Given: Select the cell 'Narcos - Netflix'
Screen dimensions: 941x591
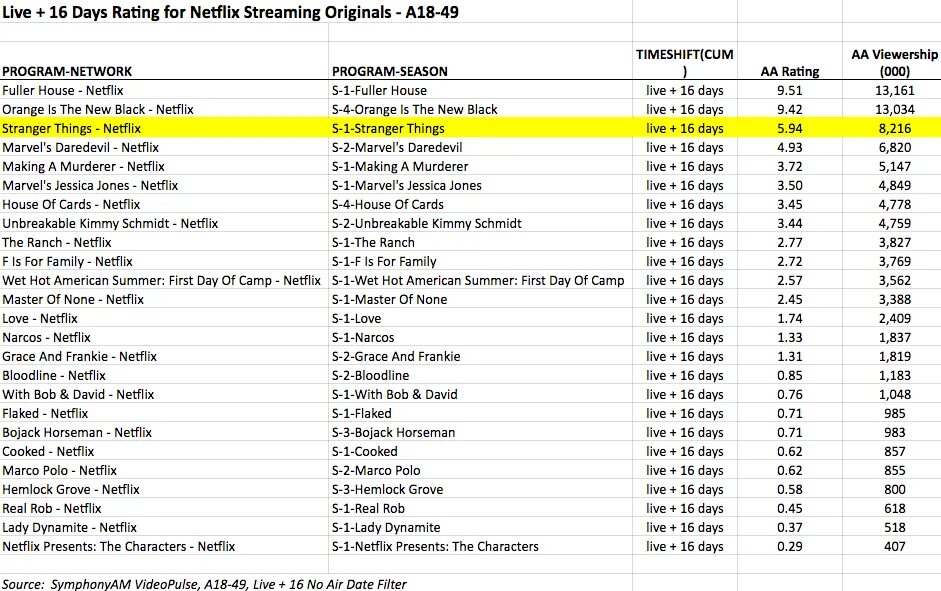Looking at the screenshot, I should point(46,338).
